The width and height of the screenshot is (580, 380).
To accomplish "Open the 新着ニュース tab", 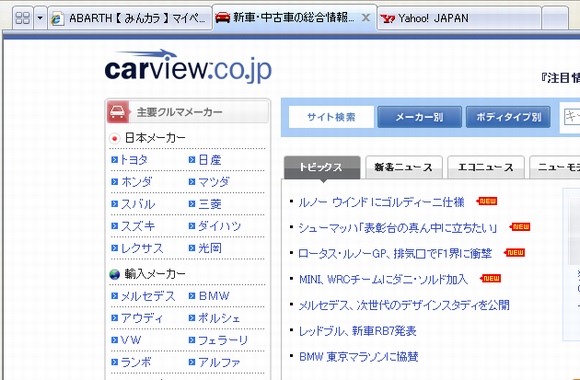I will [x=404, y=167].
